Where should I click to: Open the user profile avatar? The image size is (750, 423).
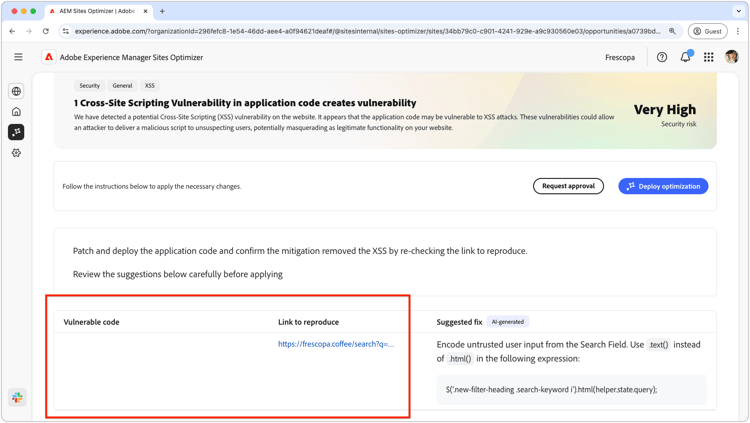731,57
